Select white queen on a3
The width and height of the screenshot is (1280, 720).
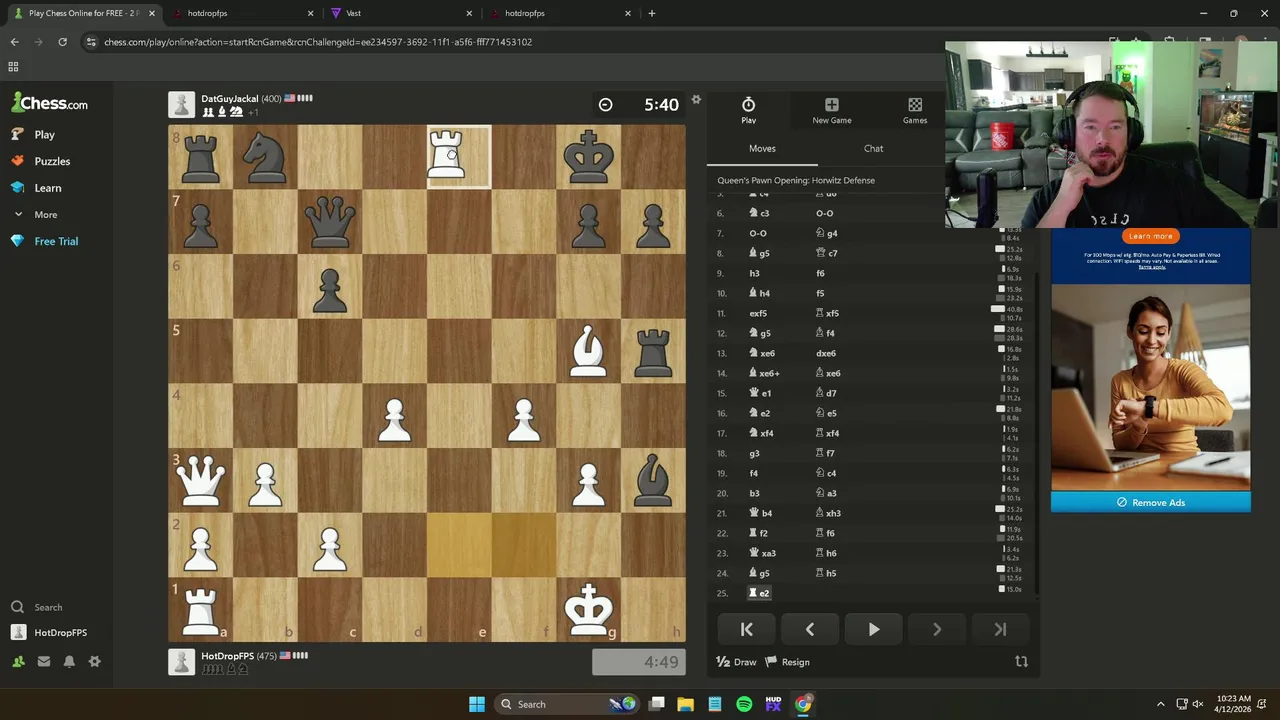(x=200, y=480)
